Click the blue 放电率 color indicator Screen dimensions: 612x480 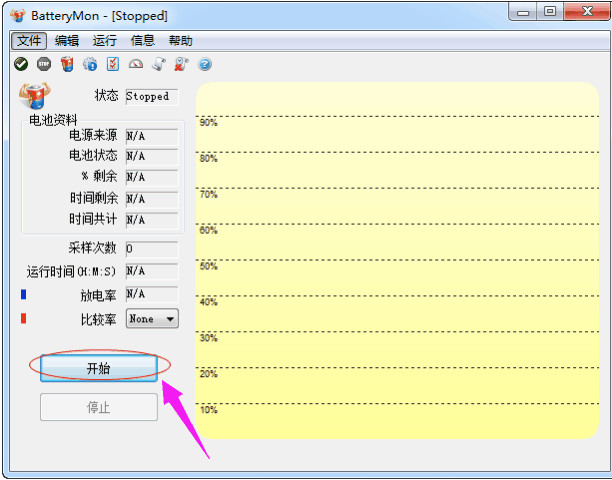coord(24,295)
